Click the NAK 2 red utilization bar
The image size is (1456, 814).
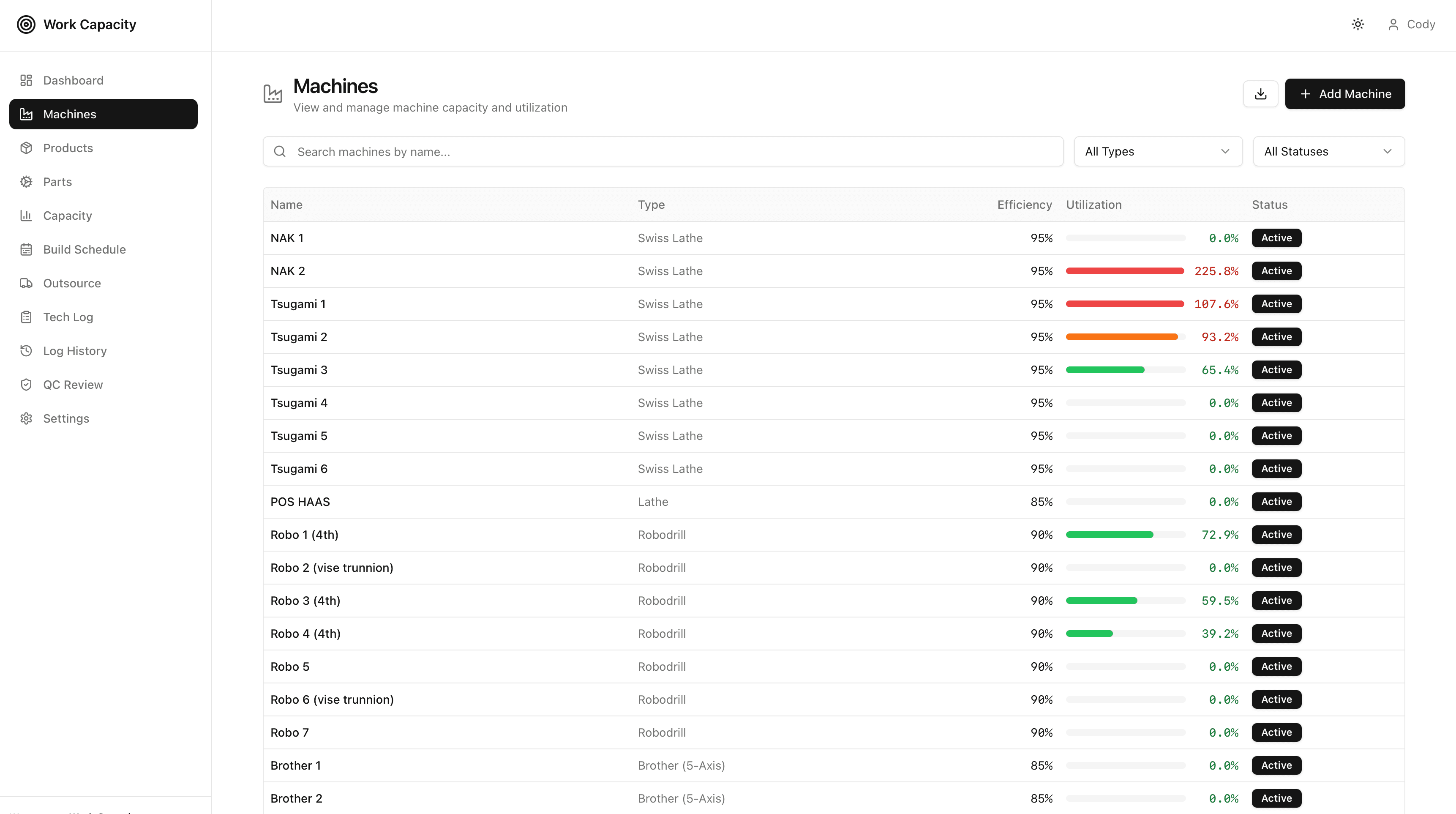[x=1125, y=271]
